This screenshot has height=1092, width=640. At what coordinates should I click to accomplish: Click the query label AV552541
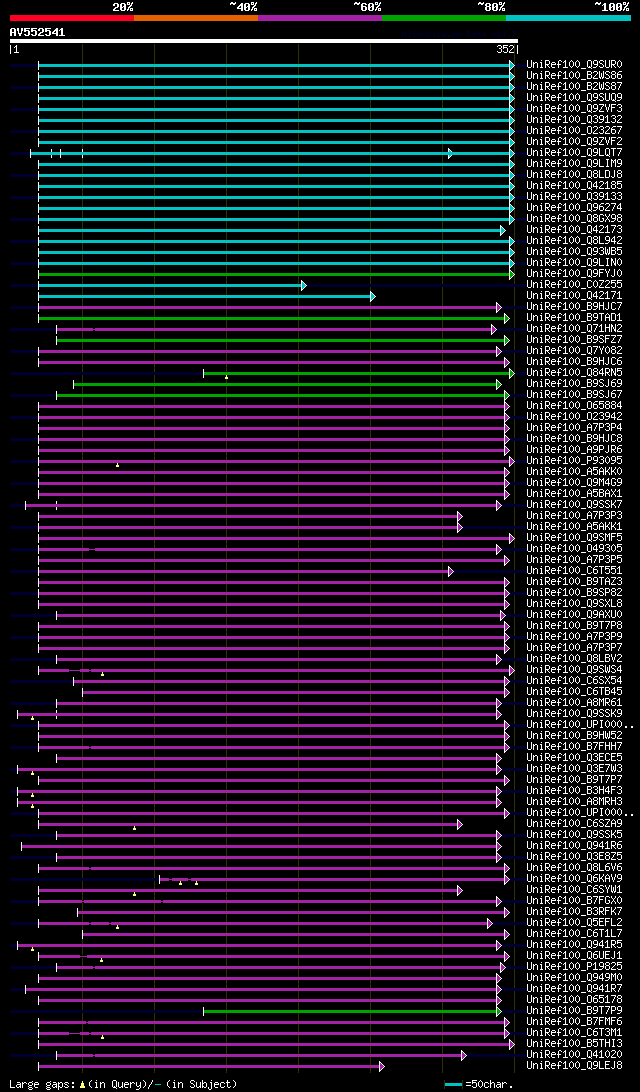38,32
